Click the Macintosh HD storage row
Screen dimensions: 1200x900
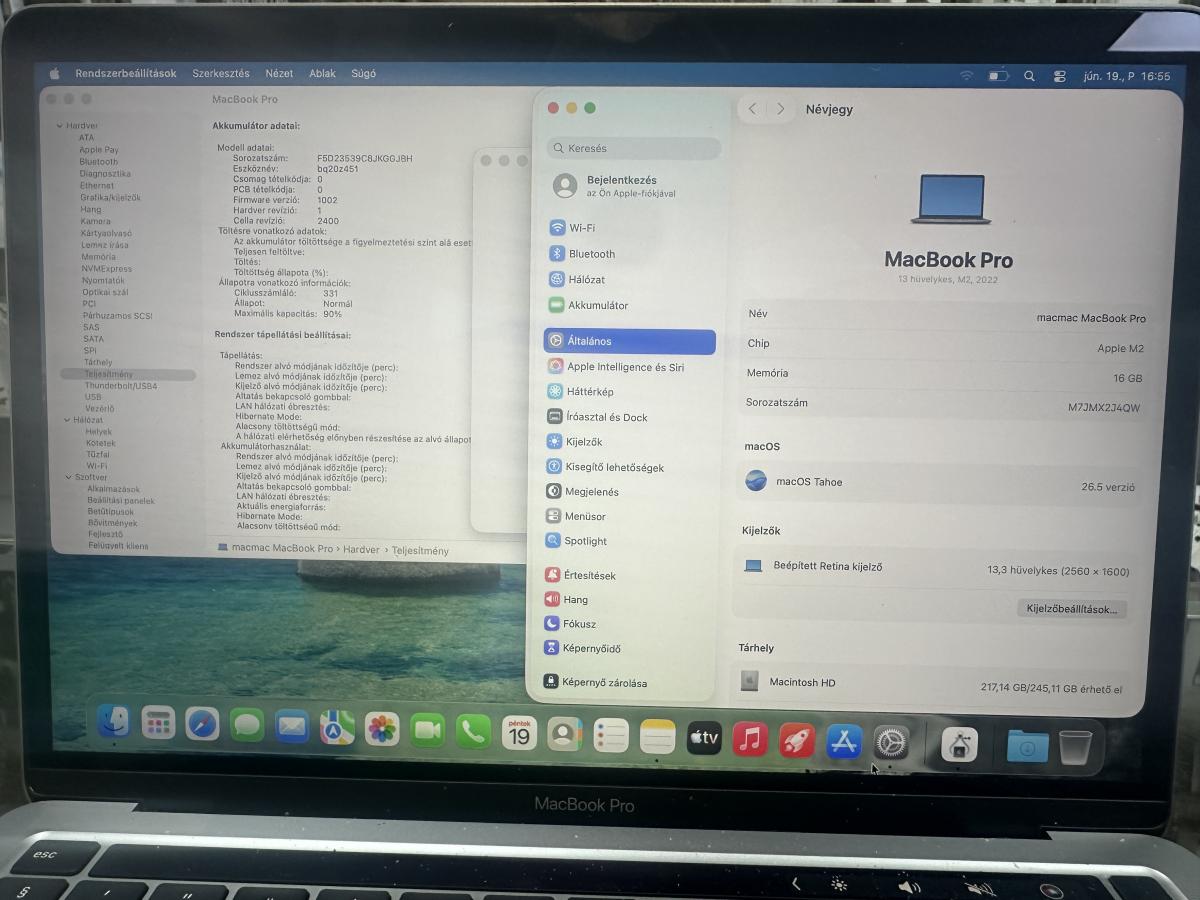click(935, 684)
